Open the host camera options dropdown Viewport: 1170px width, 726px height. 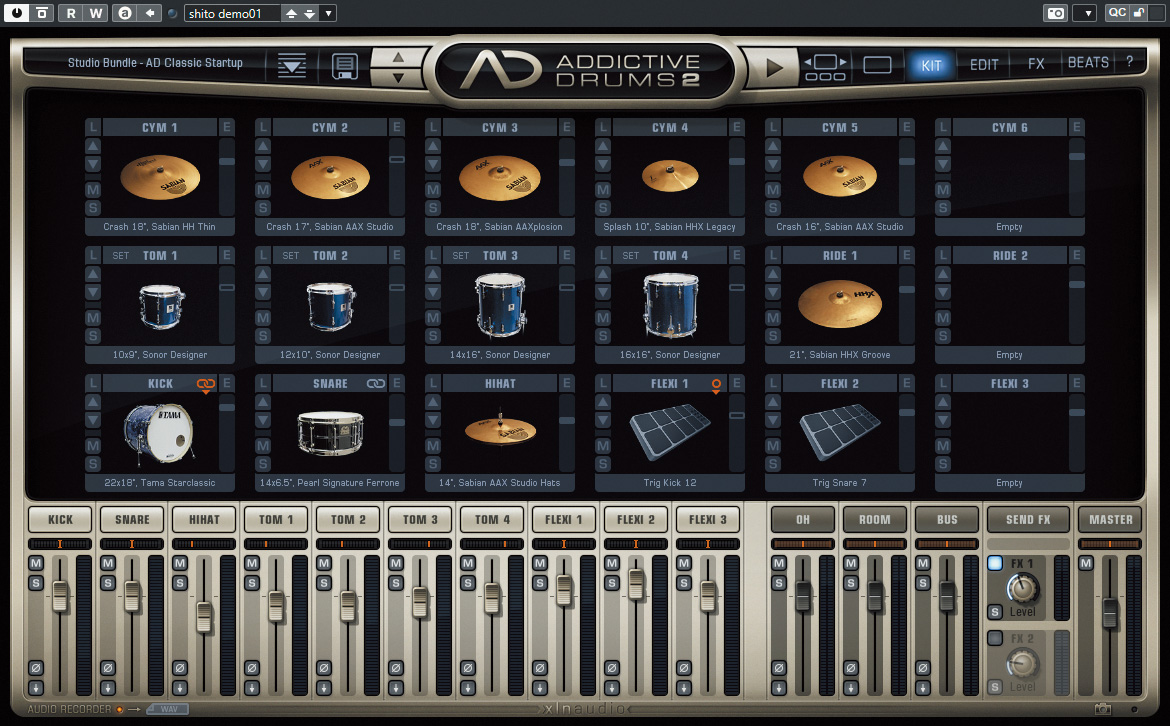point(1088,13)
